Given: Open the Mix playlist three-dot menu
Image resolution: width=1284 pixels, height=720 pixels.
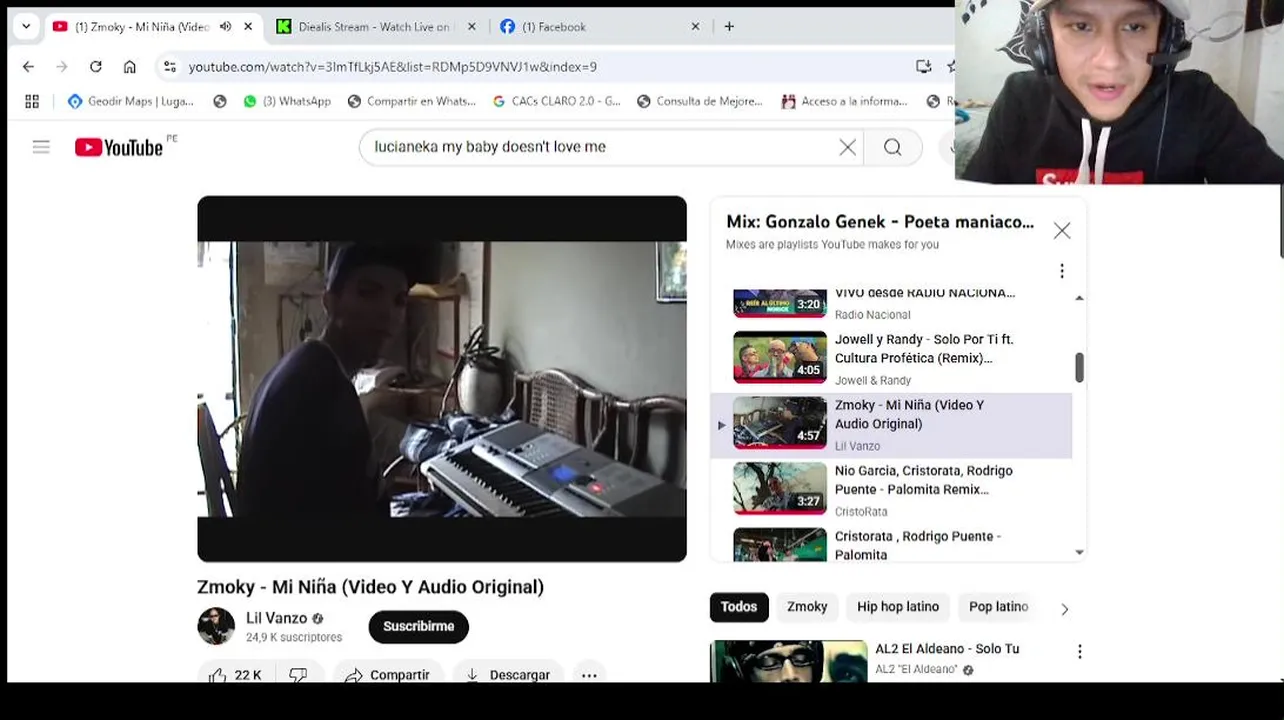Looking at the screenshot, I should click(1062, 271).
